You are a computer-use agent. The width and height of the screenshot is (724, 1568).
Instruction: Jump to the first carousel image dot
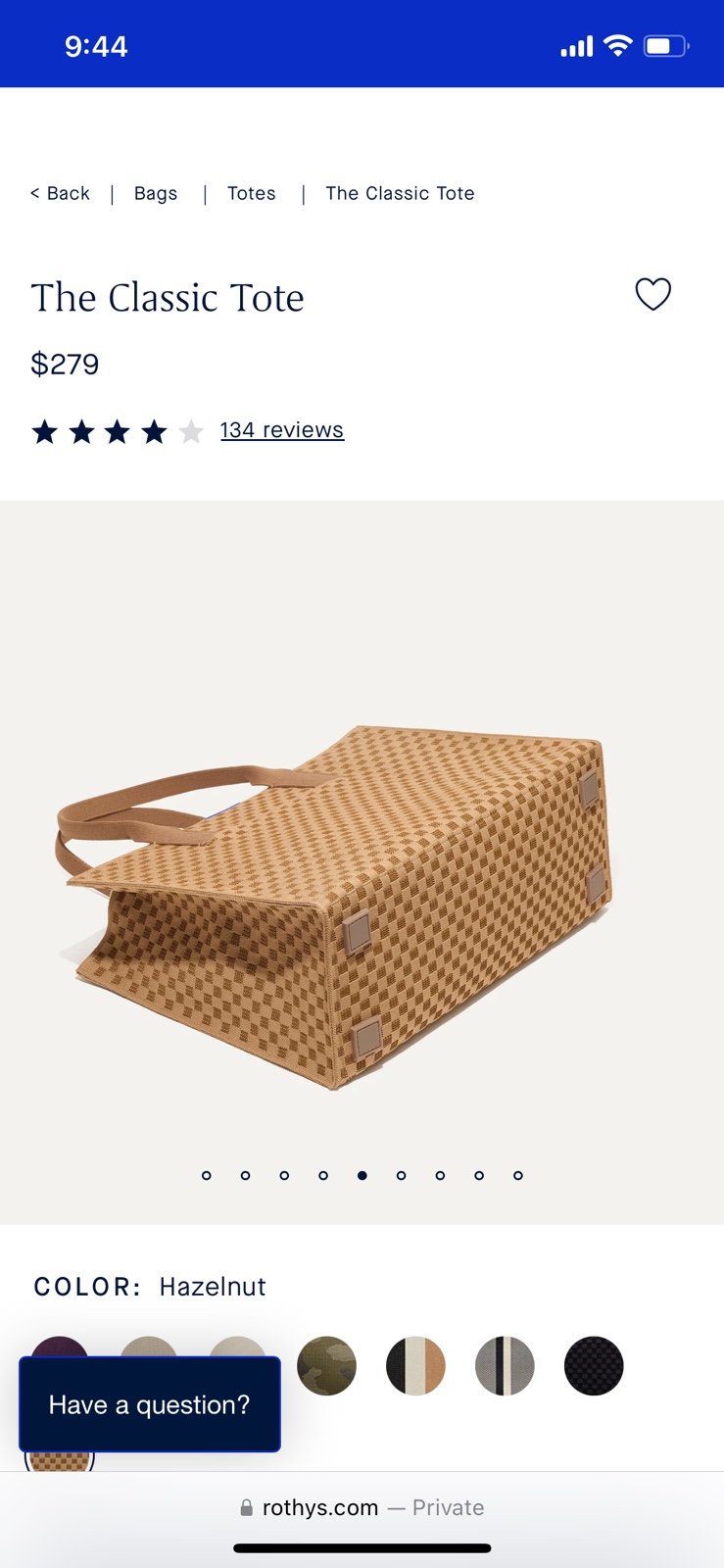coord(206,1175)
